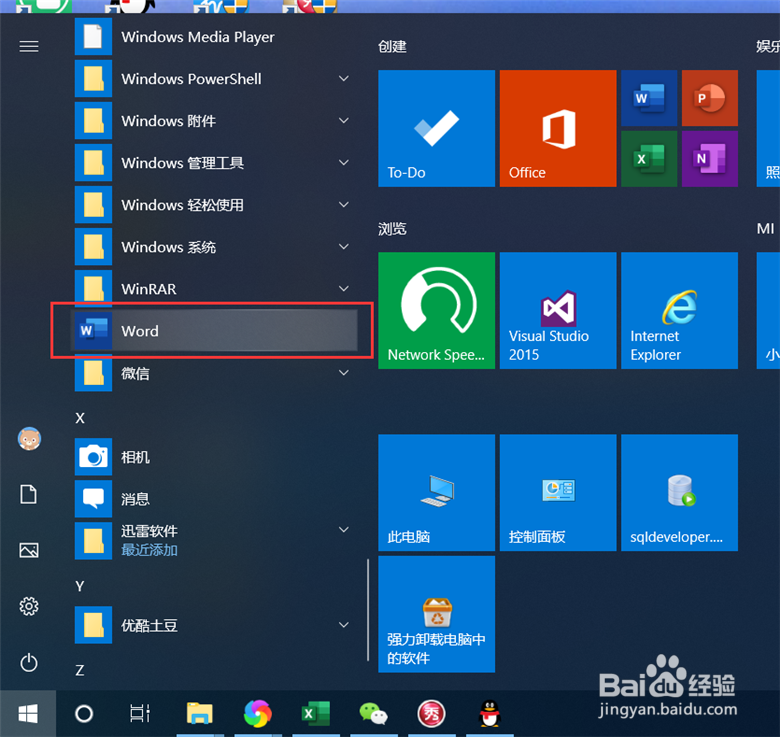Viewport: 780px width, 737px height.
Task: Open QQ penguin on the taskbar
Action: 489,714
